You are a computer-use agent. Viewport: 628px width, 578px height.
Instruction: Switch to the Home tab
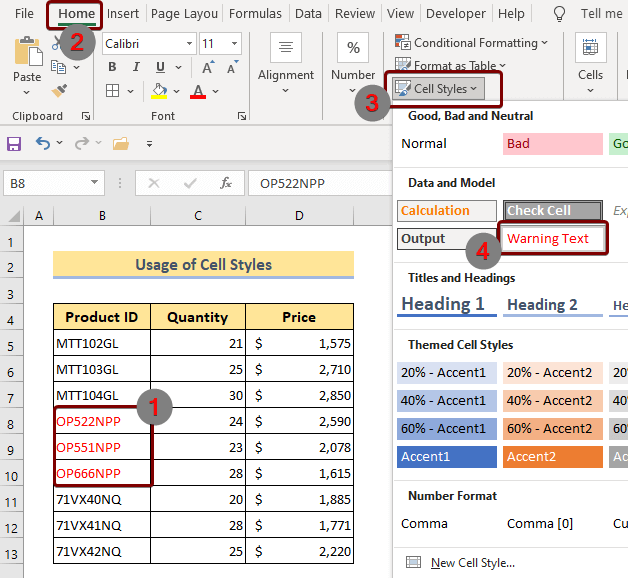click(x=76, y=14)
